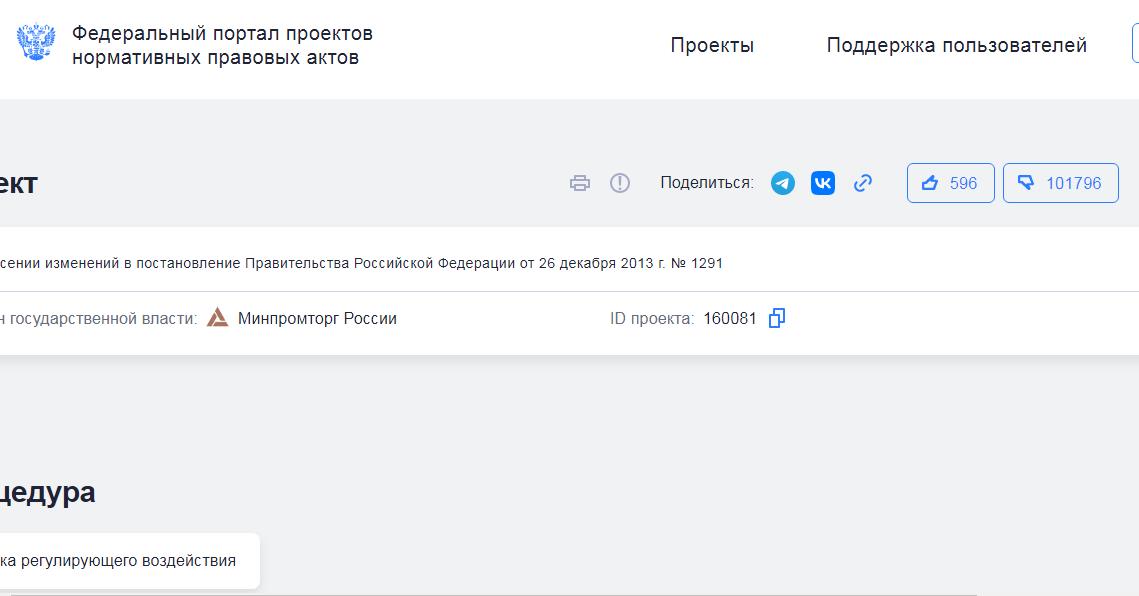Dislike the project with 101796 votes
1139x596 pixels.
click(x=1061, y=183)
